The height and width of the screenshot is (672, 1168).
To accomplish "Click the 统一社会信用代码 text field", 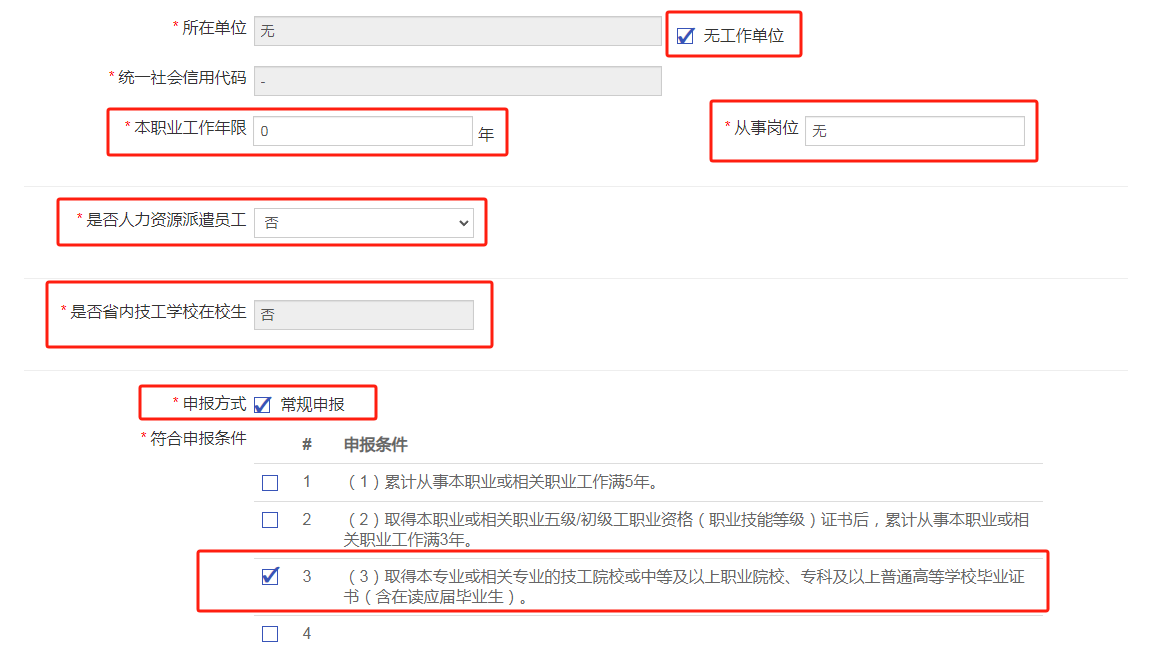I will (x=457, y=81).
